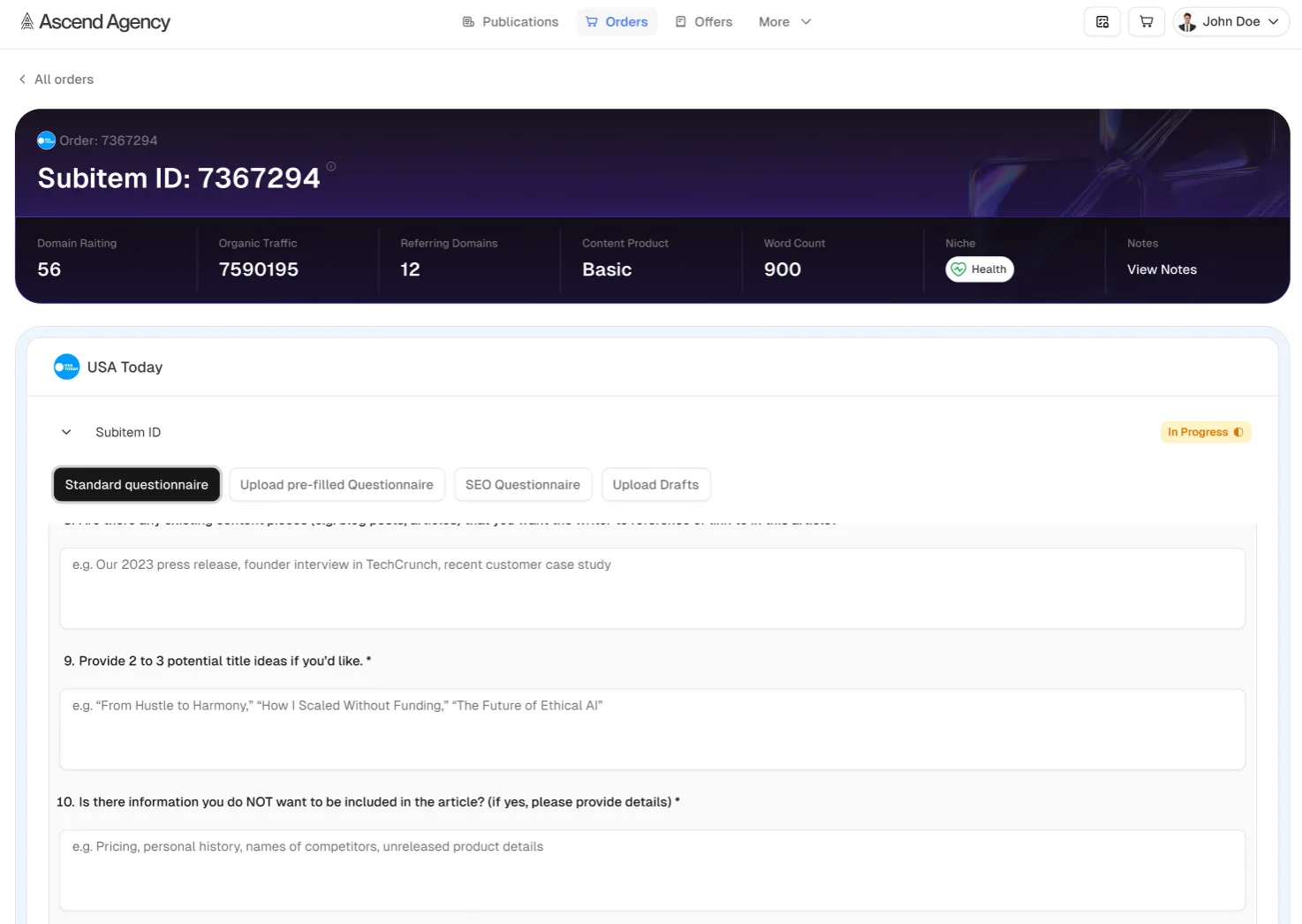Open the Offers nav item
This screenshot has height=924, width=1302.
click(x=704, y=22)
